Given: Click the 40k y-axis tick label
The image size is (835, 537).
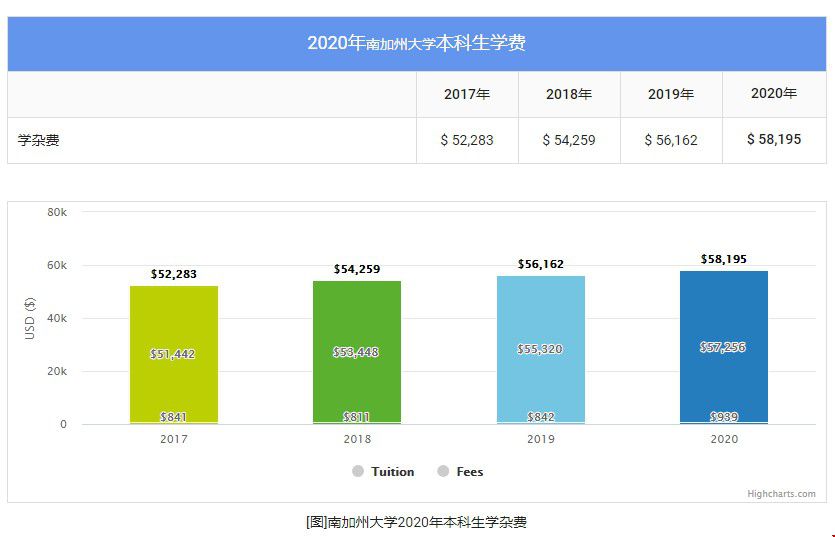Looking at the screenshot, I should [x=57, y=318].
